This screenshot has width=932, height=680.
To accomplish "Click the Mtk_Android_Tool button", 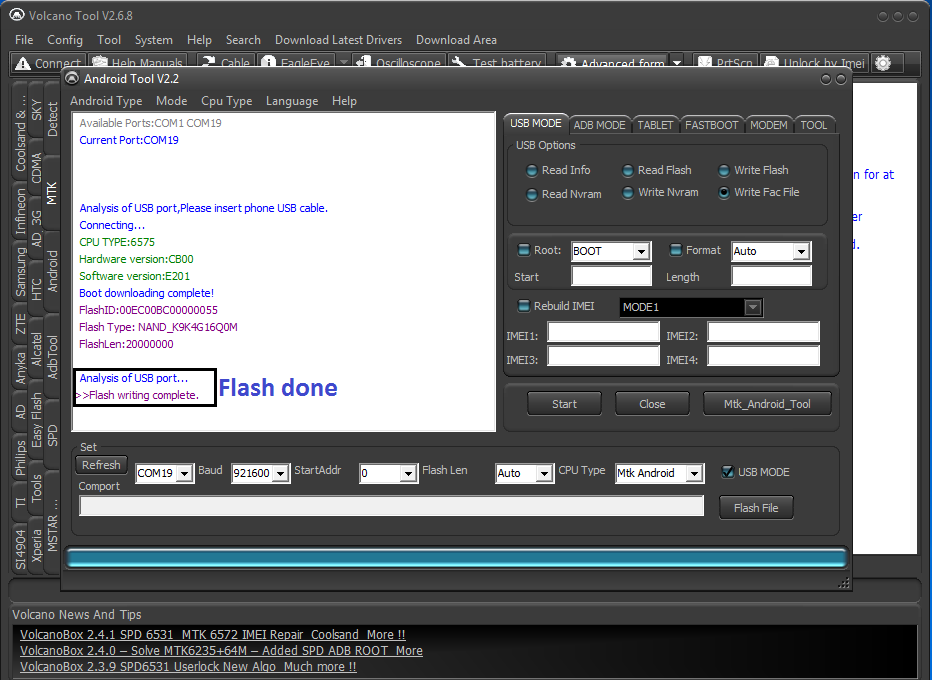I will 767,404.
